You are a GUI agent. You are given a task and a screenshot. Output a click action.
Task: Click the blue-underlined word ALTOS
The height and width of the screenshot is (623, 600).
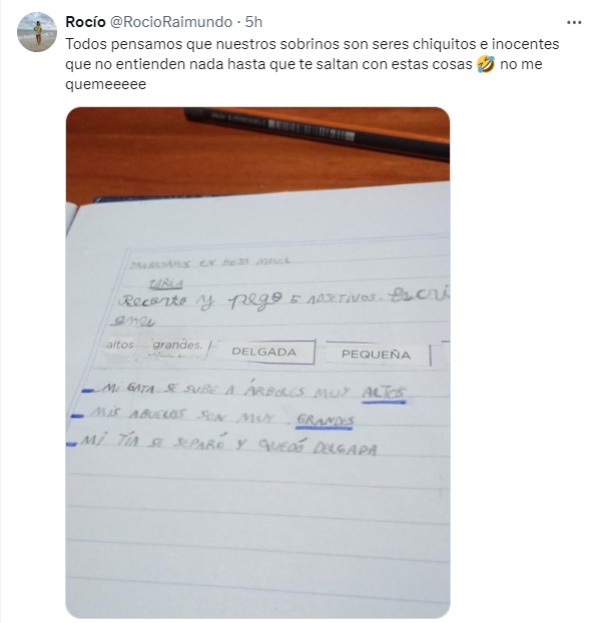click(x=383, y=393)
